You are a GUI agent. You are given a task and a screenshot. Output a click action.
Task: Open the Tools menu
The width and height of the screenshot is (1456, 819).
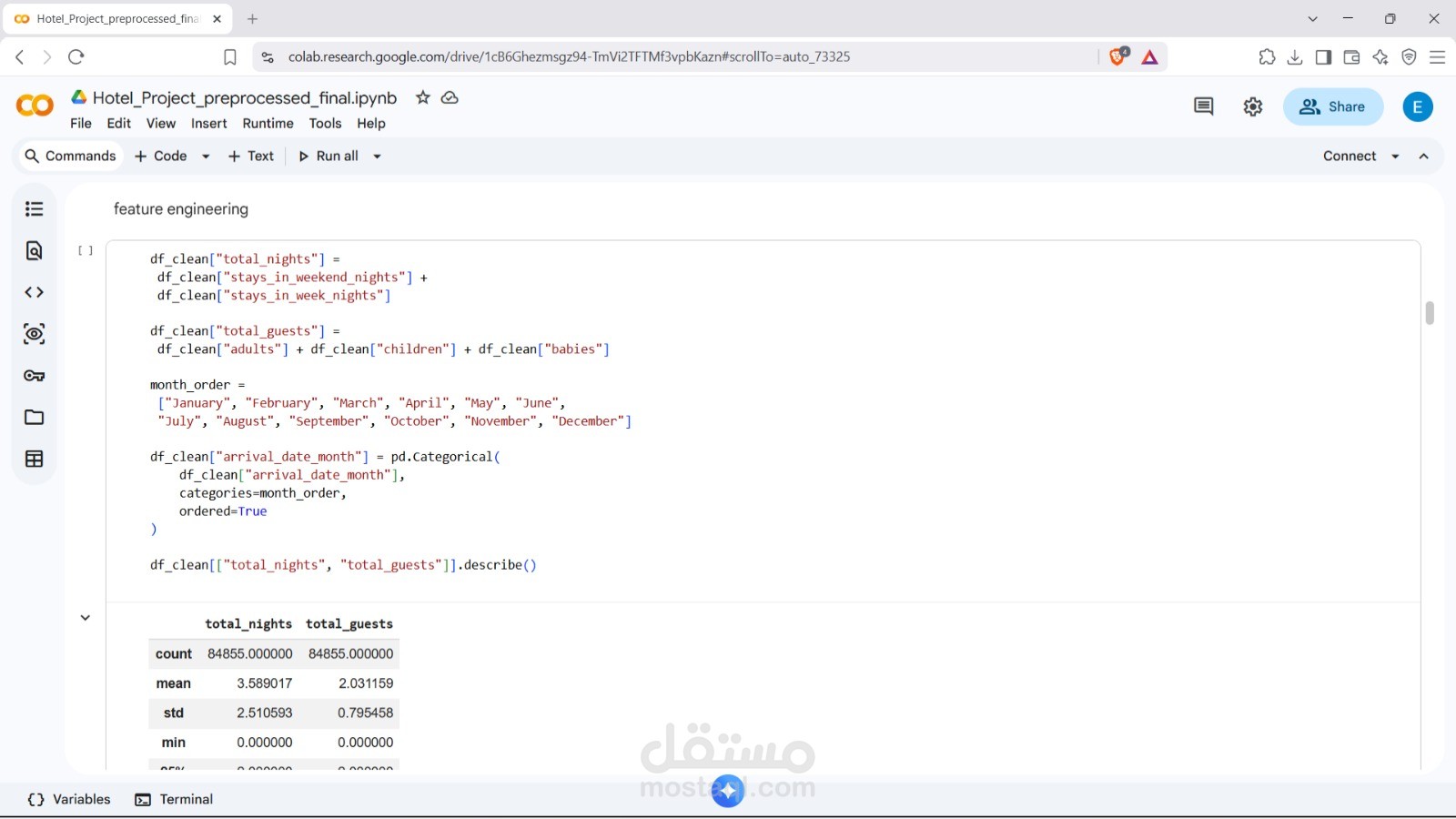(x=325, y=124)
